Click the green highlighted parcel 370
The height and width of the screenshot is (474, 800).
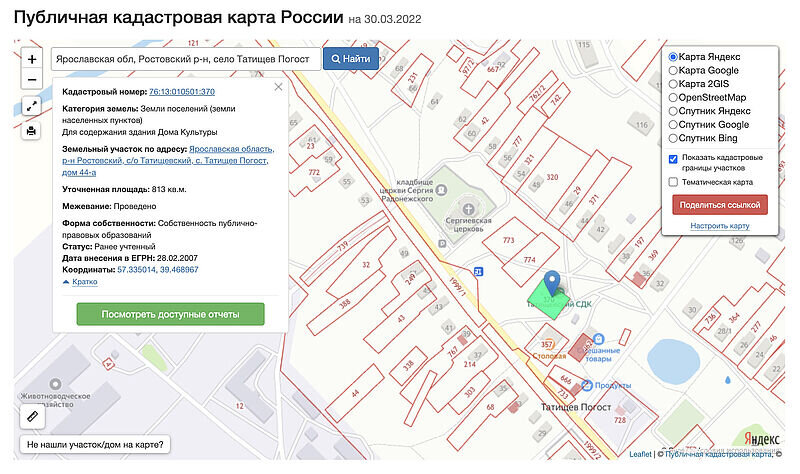click(x=548, y=300)
